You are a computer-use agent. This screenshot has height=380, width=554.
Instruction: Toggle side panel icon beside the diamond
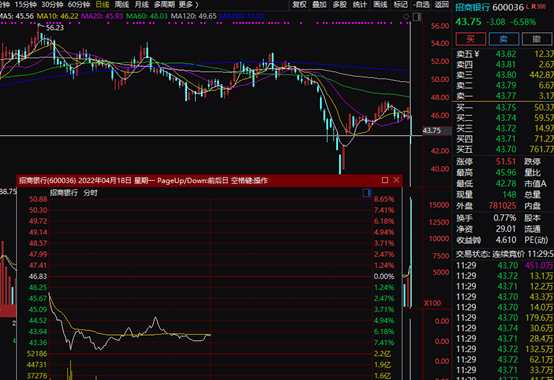click(x=417, y=16)
